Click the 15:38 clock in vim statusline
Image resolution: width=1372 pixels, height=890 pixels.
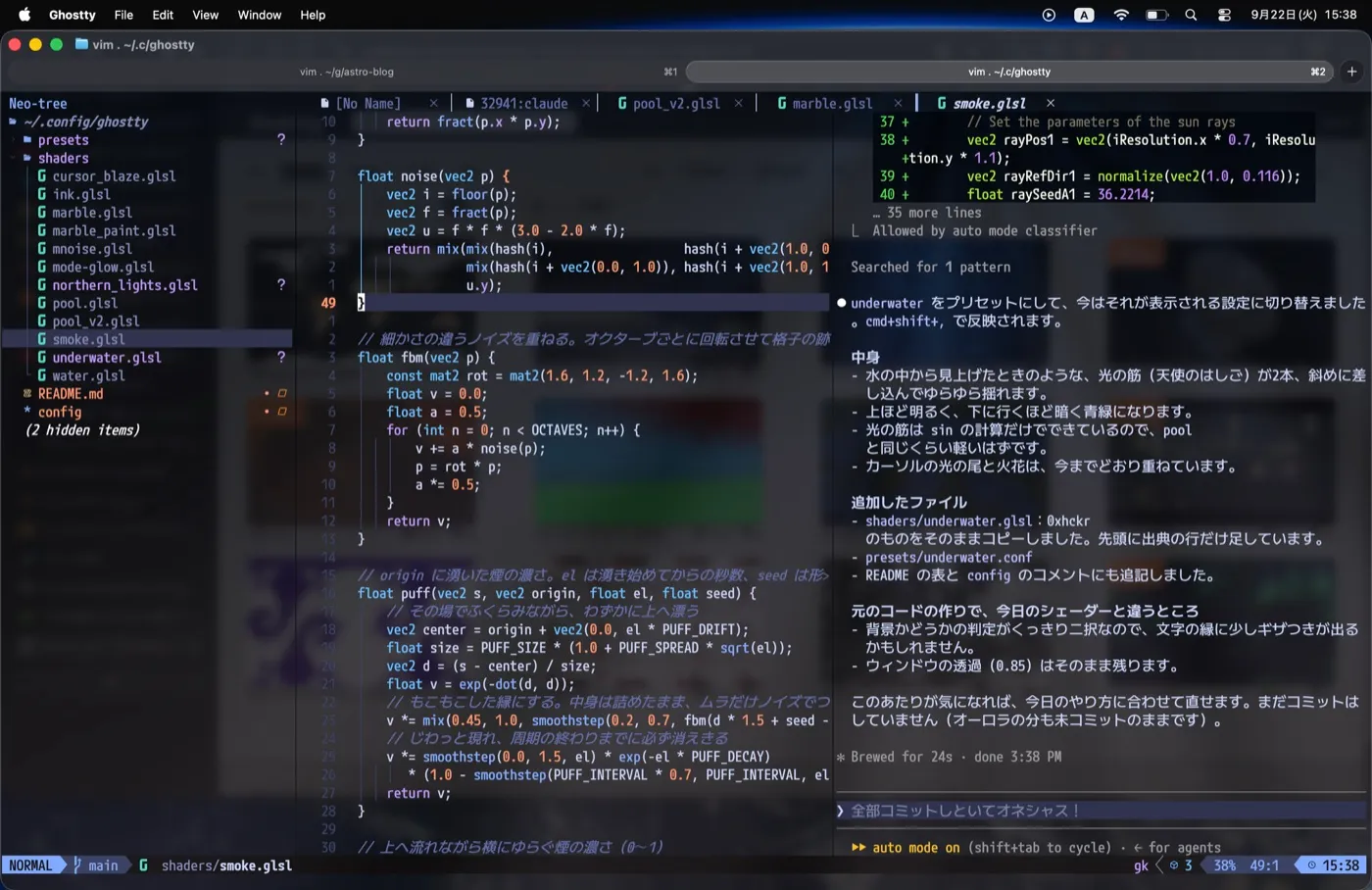pyautogui.click(x=1332, y=865)
